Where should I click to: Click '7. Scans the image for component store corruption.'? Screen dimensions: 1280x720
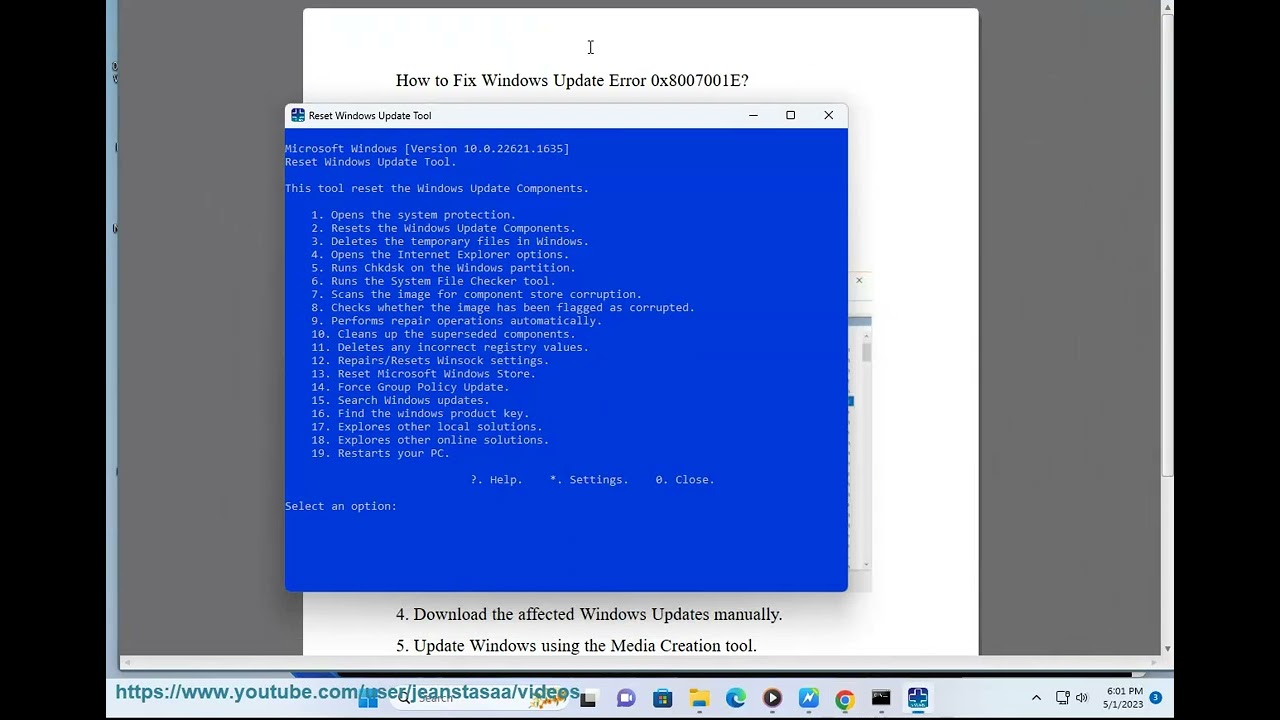click(476, 294)
